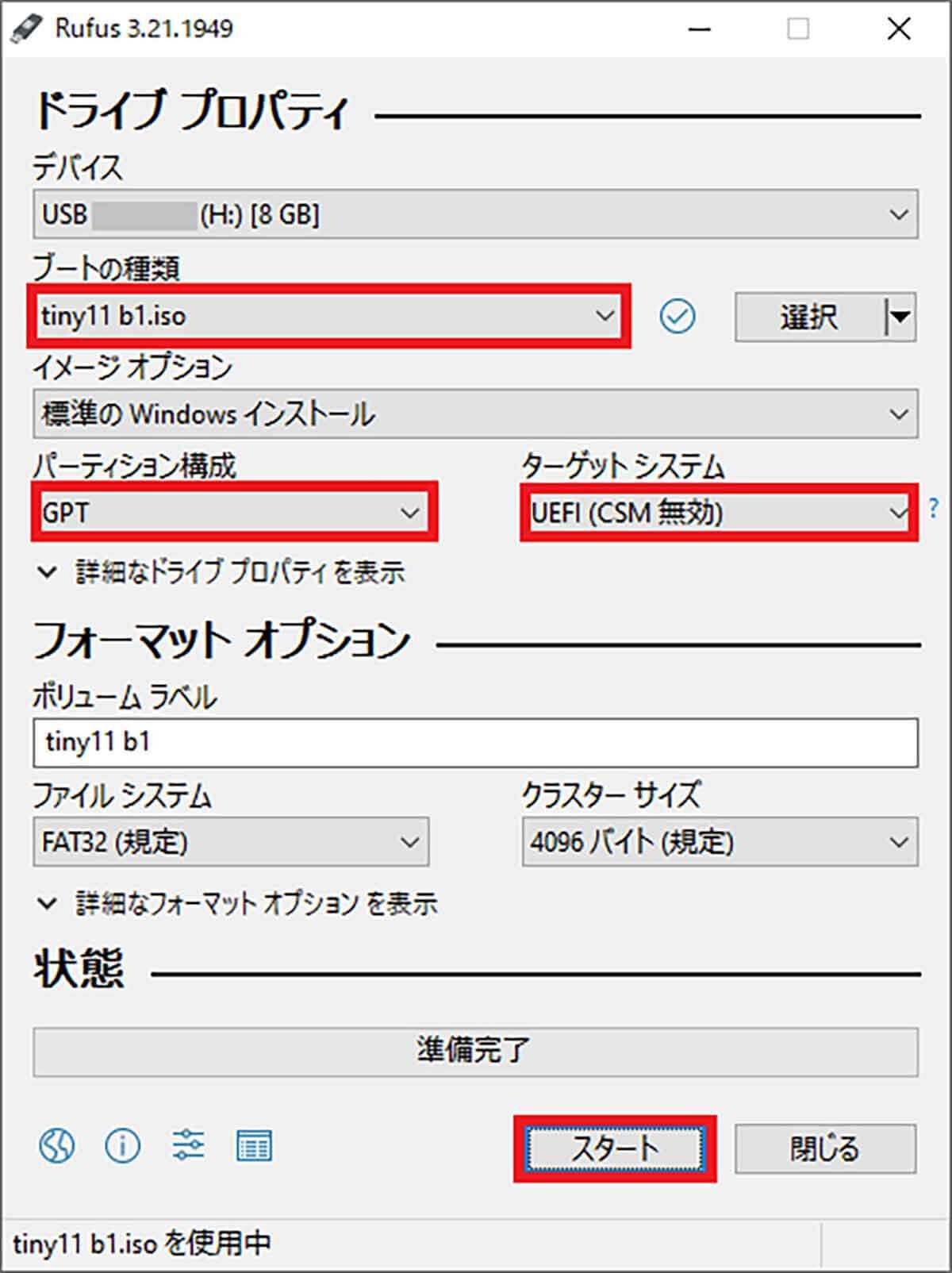Click status bar text tiny11 b1.iso を使用中
Screen dimensions: 952x1273
tap(142, 1243)
